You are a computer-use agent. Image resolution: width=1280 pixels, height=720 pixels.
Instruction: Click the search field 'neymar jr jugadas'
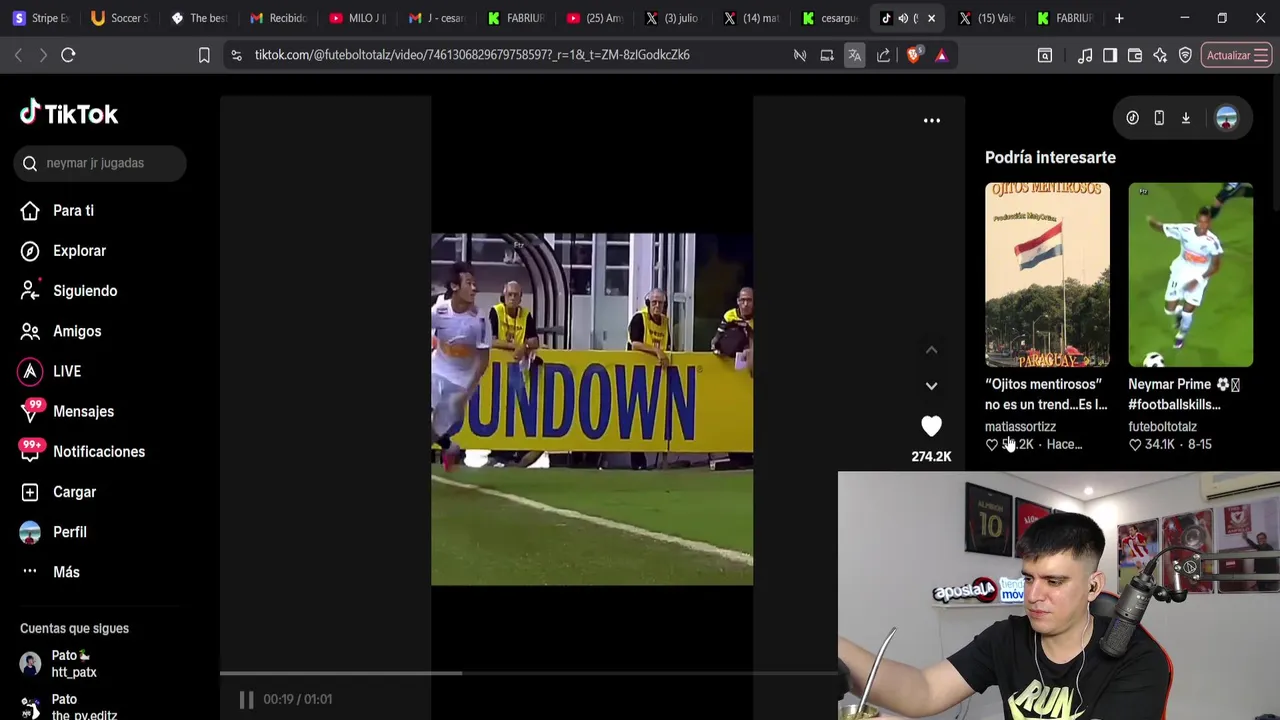click(x=100, y=163)
